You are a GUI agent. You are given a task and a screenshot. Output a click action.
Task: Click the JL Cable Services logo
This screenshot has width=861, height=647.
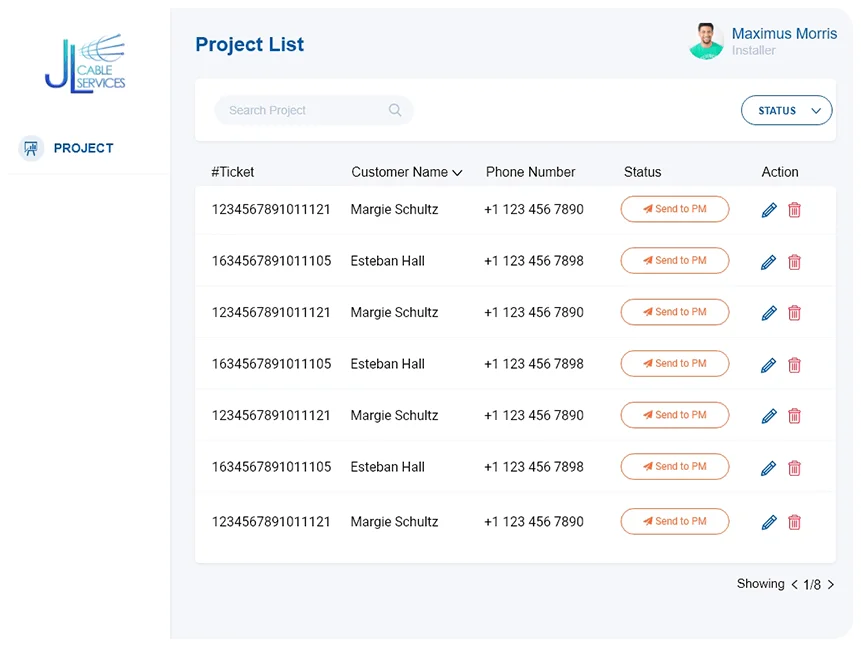[85, 62]
